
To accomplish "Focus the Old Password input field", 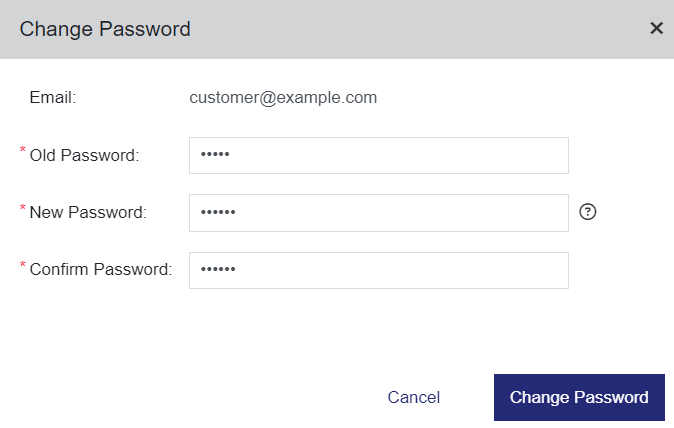I will 379,156.
